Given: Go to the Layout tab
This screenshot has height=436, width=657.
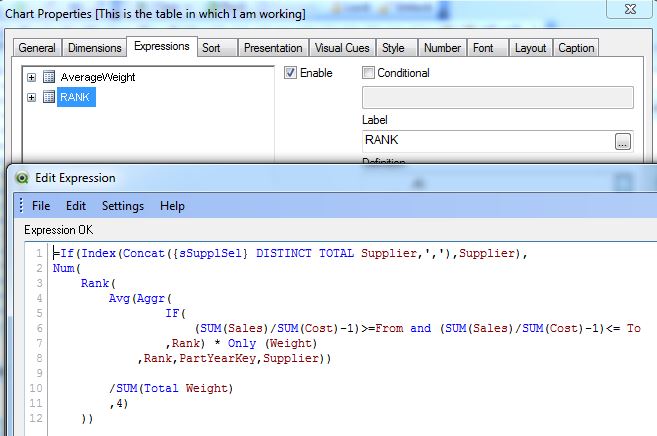Looking at the screenshot, I should click(530, 48).
